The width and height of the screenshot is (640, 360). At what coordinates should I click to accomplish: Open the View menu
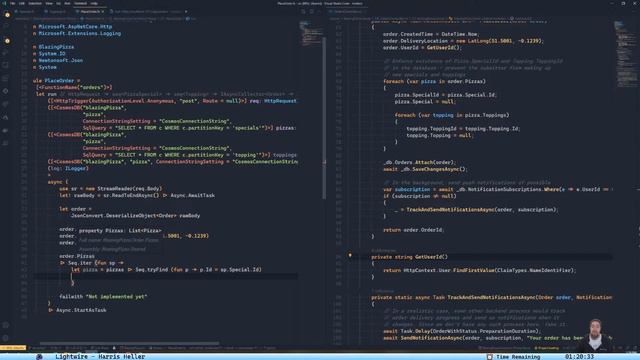pyautogui.click(x=49, y=3)
